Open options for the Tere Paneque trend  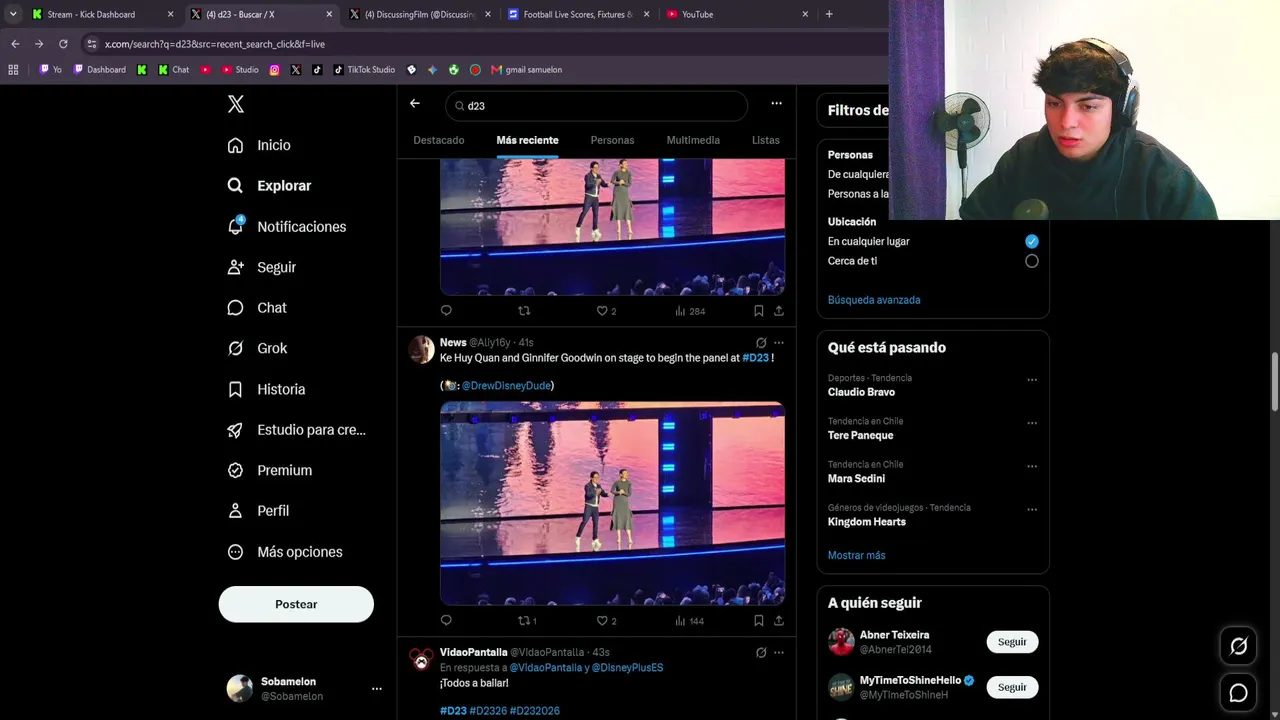coord(1032,423)
